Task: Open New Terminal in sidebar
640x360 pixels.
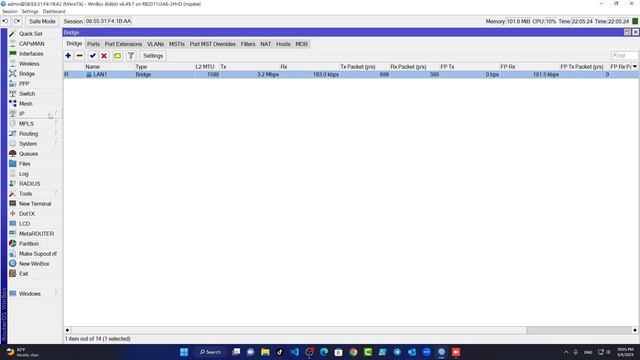Action: [35, 204]
